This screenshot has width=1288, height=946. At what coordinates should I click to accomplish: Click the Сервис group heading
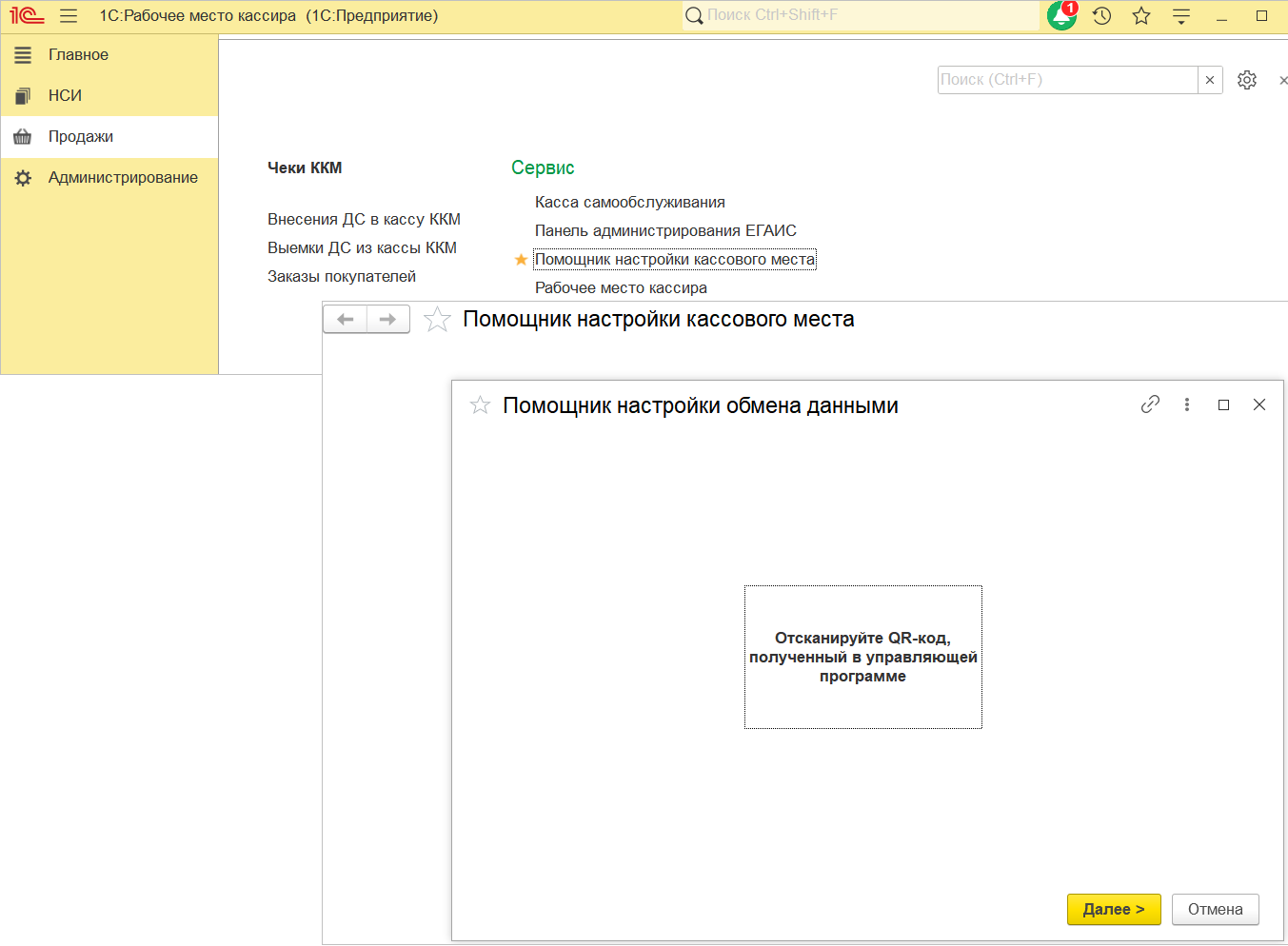(543, 168)
